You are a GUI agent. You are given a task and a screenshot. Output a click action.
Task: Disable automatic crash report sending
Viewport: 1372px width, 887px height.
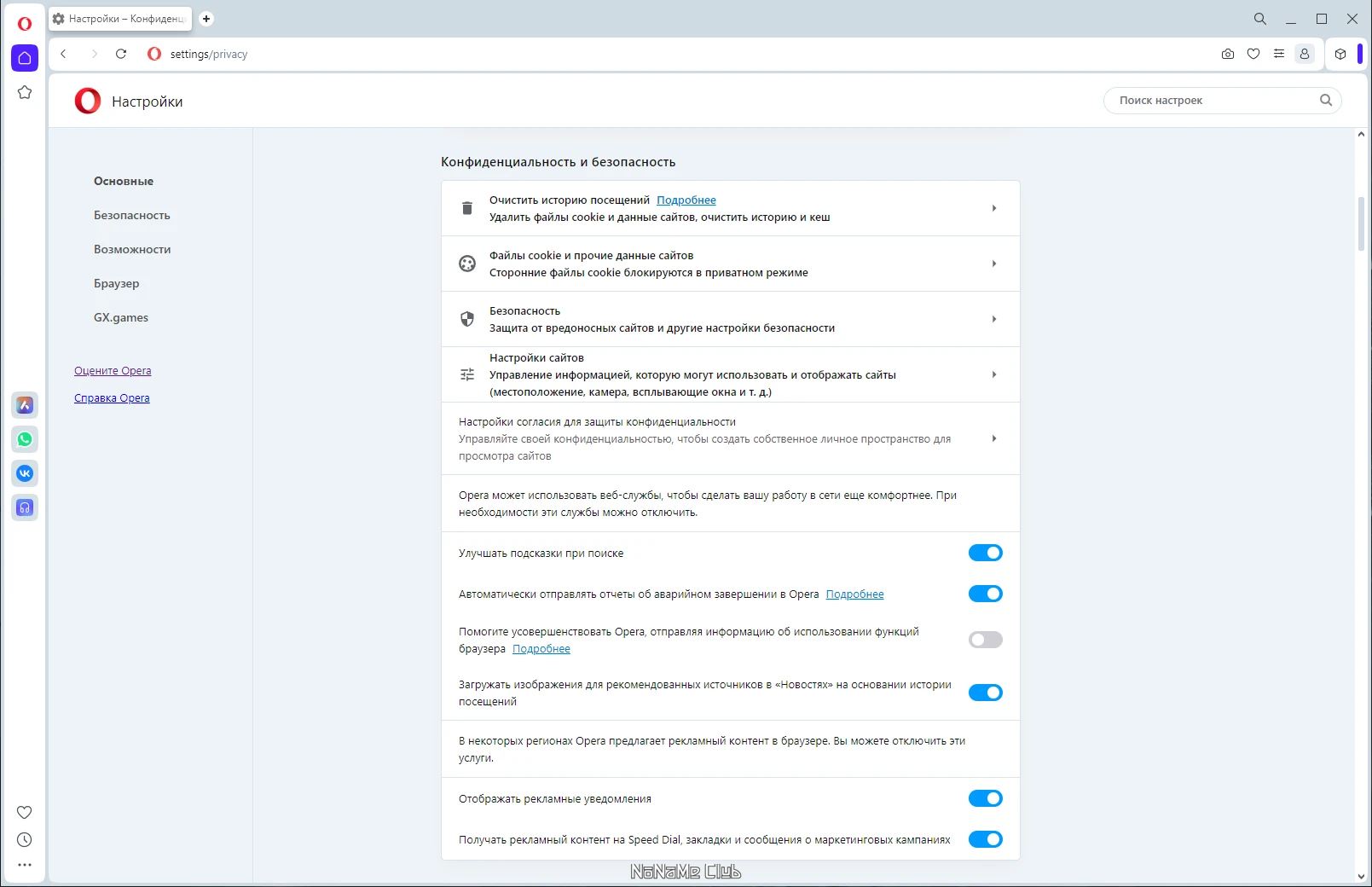tap(986, 594)
